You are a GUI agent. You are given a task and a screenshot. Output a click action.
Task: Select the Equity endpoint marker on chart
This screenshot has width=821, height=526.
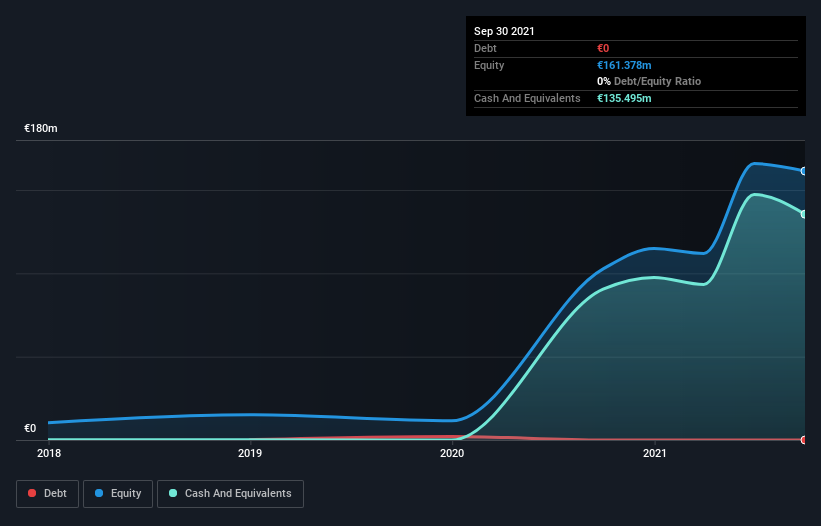point(804,171)
